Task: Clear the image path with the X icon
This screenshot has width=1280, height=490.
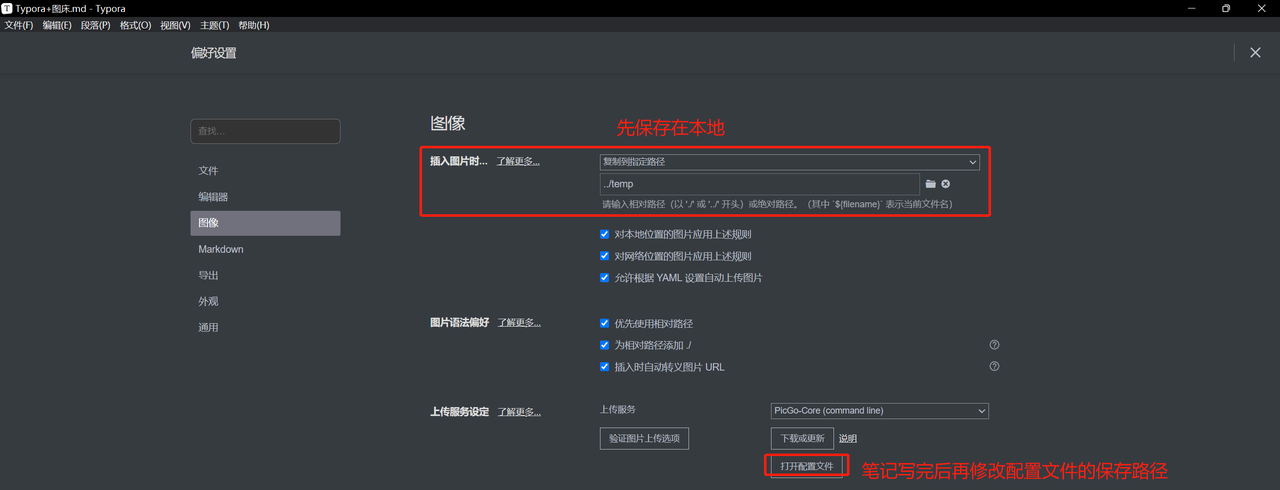Action: [x=945, y=184]
